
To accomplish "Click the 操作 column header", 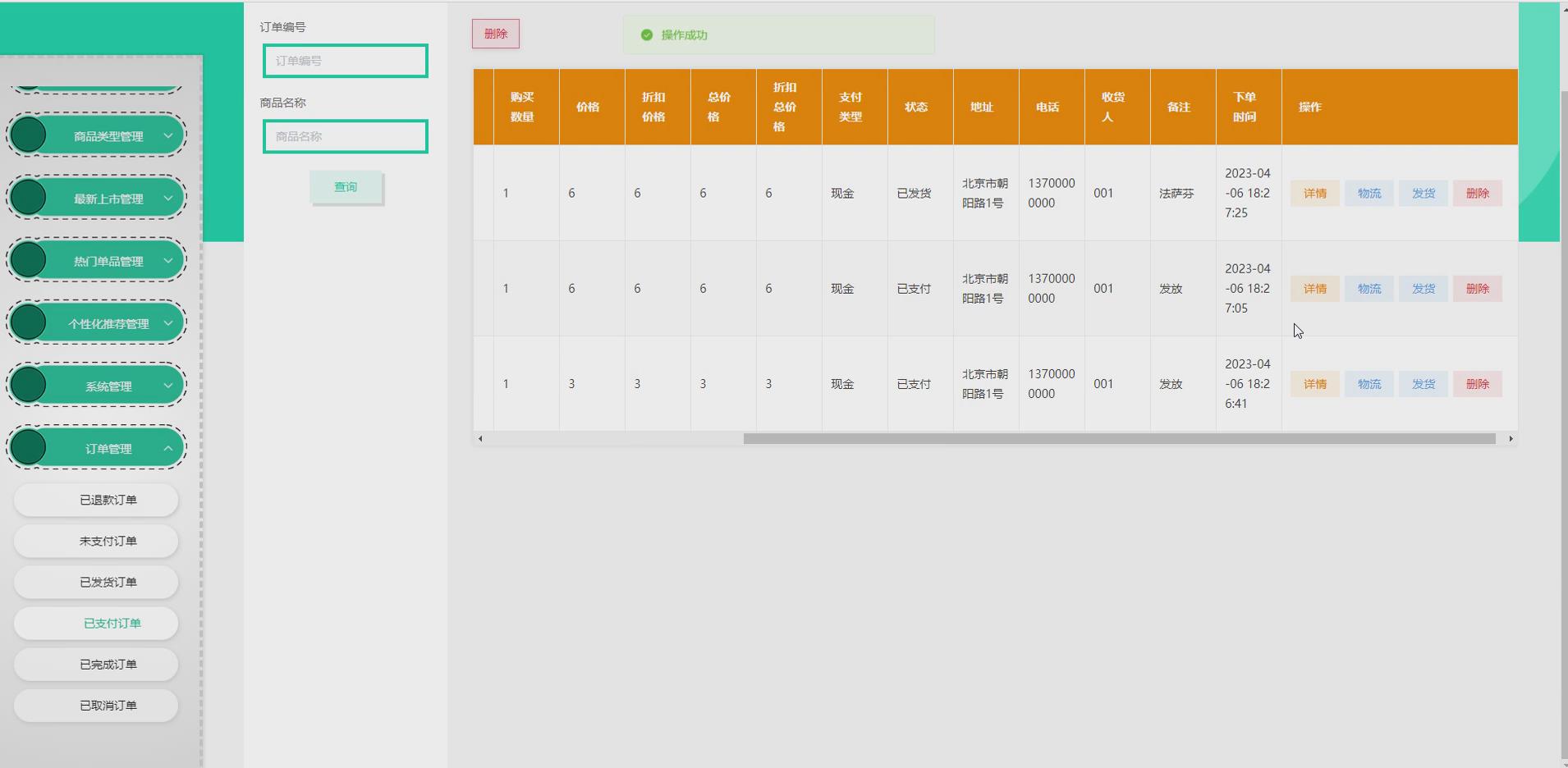I will 1400,107.
